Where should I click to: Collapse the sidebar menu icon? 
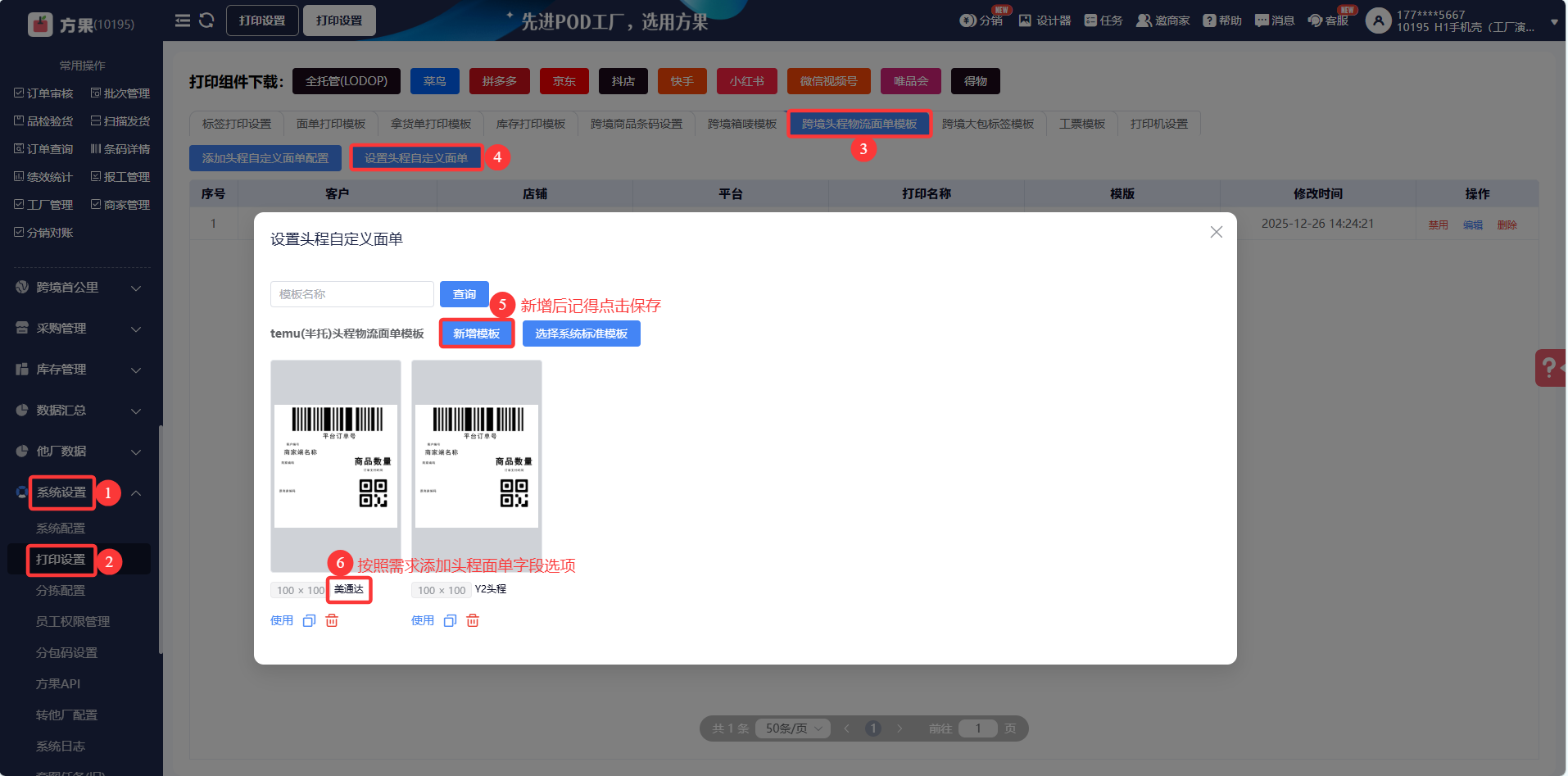(x=183, y=20)
